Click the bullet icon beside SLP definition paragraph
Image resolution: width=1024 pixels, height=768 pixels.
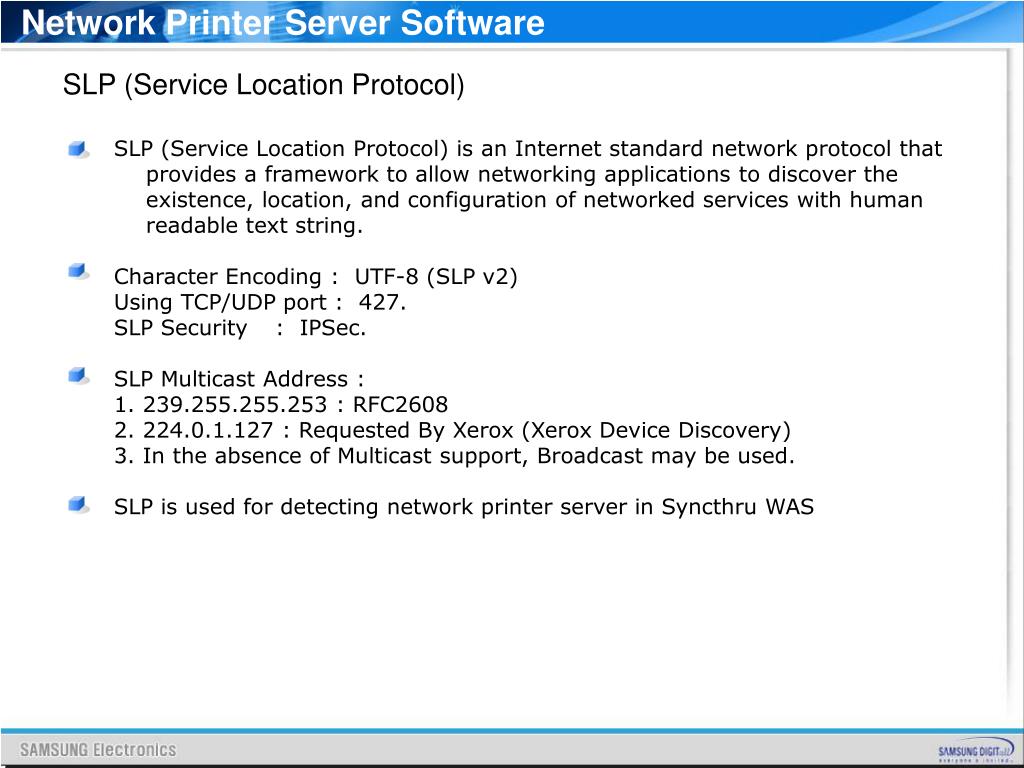[78, 150]
